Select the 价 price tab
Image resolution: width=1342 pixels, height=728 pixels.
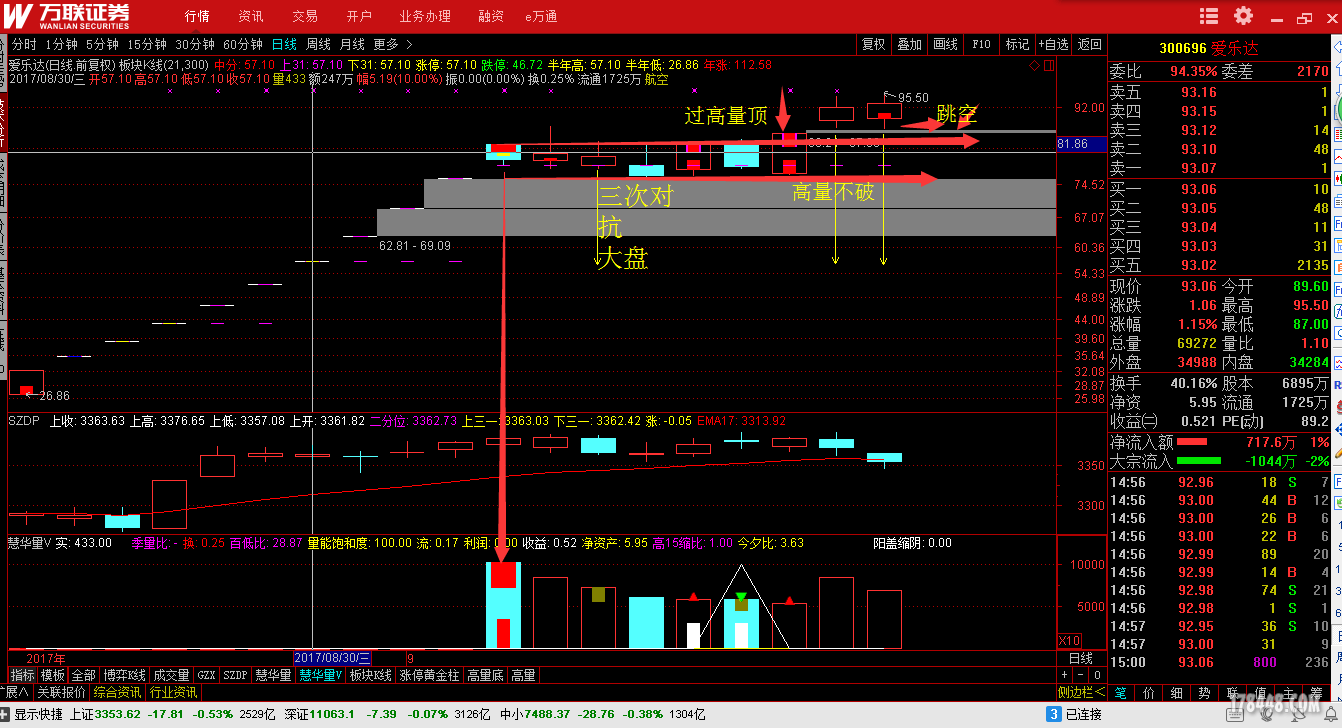pyautogui.click(x=1149, y=692)
